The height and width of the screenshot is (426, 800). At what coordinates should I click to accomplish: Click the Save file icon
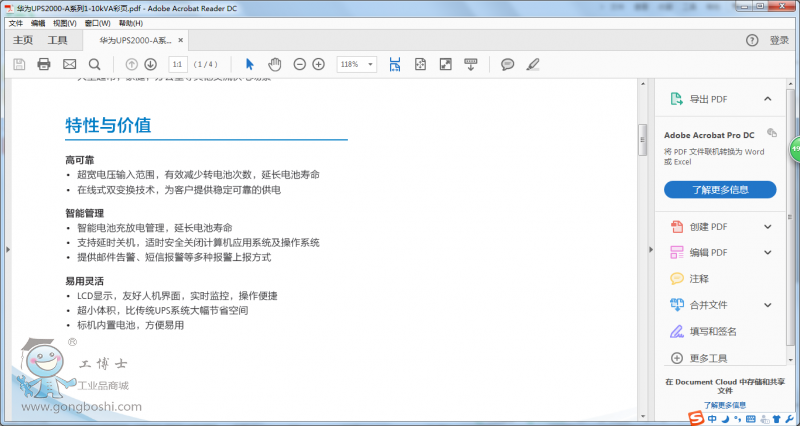tap(19, 64)
